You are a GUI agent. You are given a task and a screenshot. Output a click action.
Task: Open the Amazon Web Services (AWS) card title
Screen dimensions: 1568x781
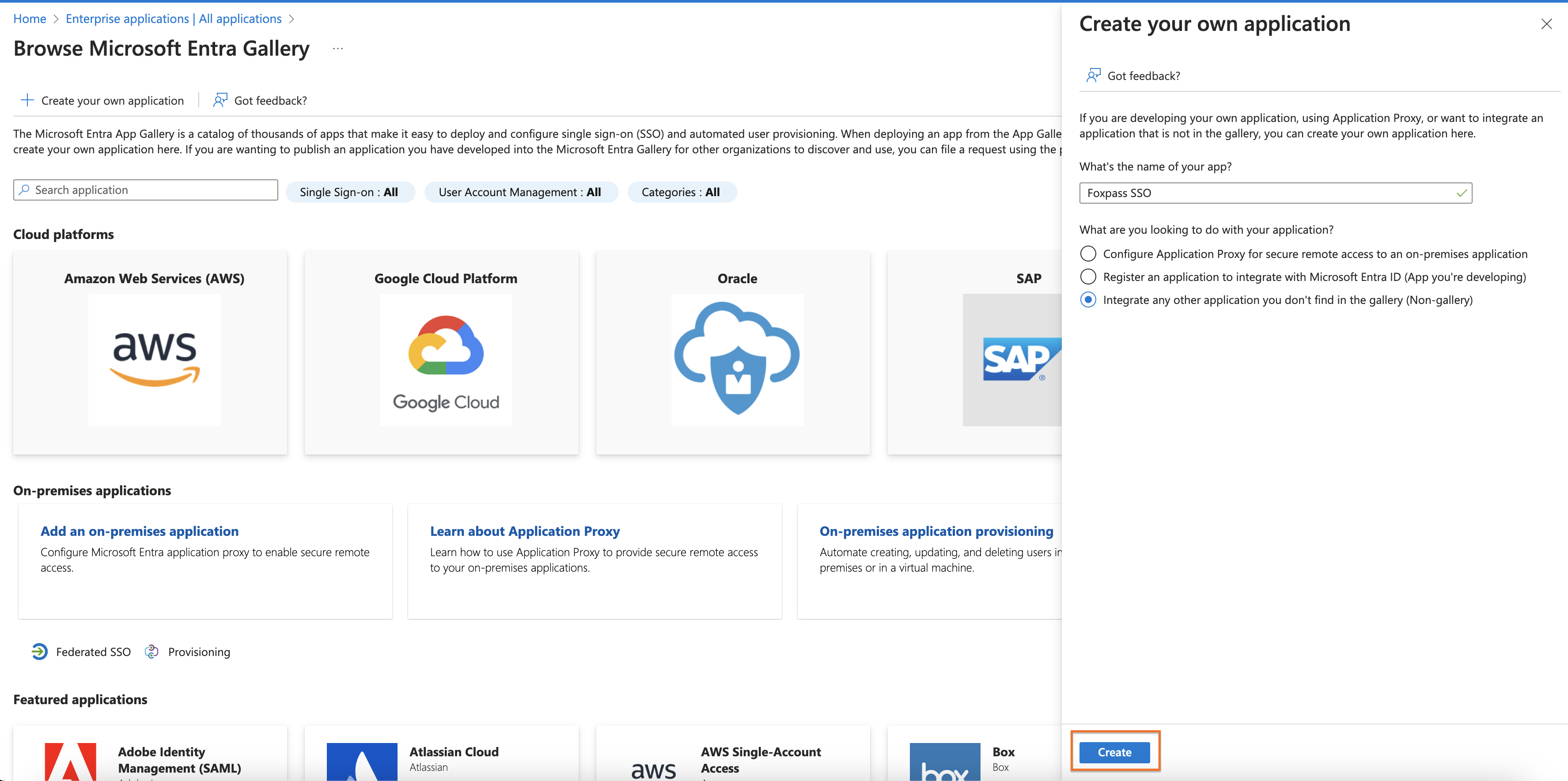pyautogui.click(x=154, y=279)
